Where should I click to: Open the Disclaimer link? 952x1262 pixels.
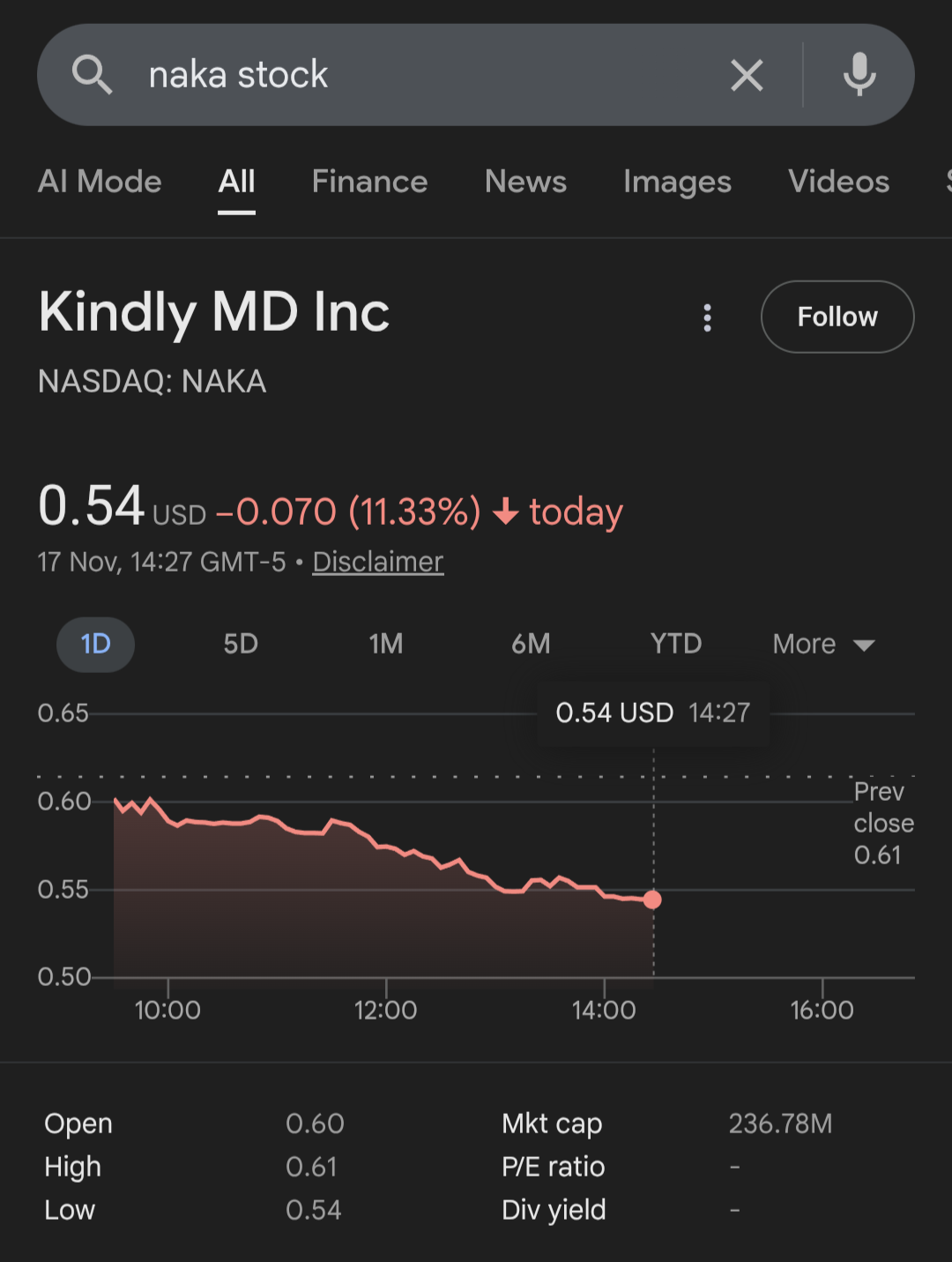coord(377,562)
